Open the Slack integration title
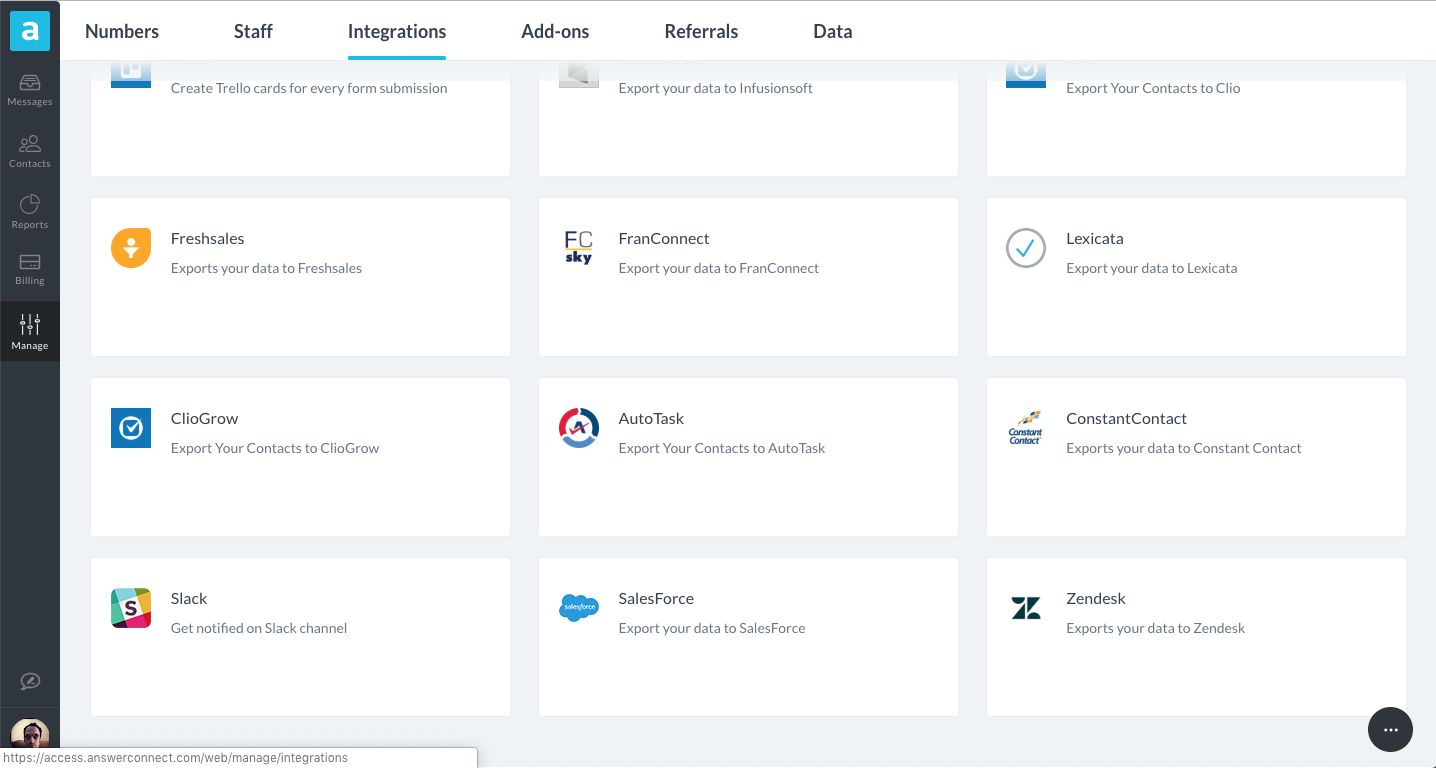The width and height of the screenshot is (1436, 768). click(189, 598)
